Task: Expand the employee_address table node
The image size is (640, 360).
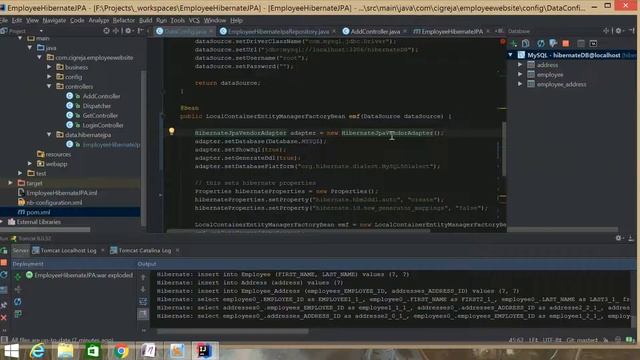Action: click(x=520, y=84)
